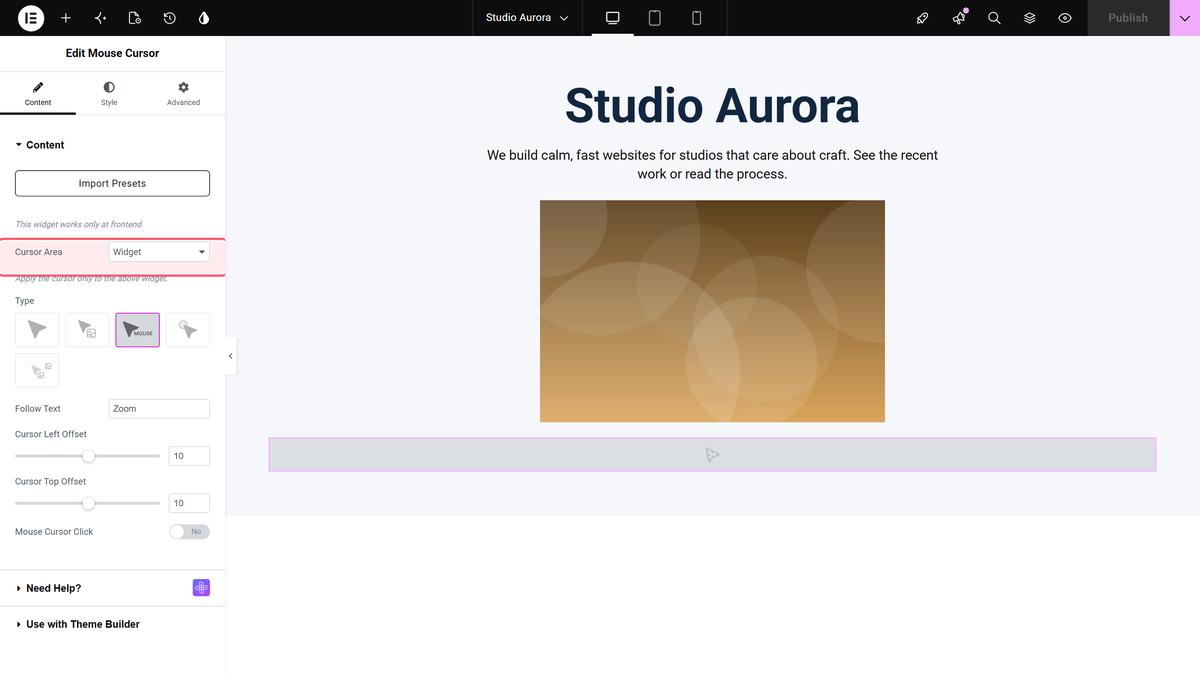
Task: Click the rocket icon in the top bar
Action: (x=923, y=18)
